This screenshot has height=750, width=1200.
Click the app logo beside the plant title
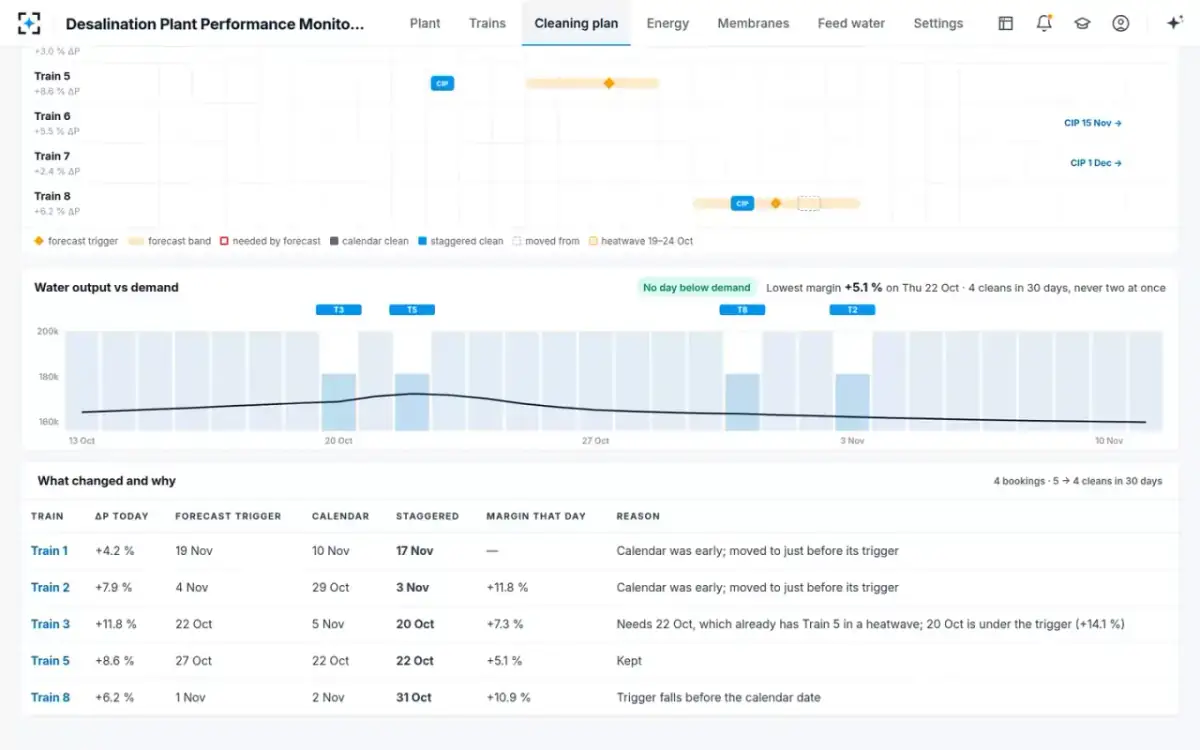pyautogui.click(x=29, y=23)
